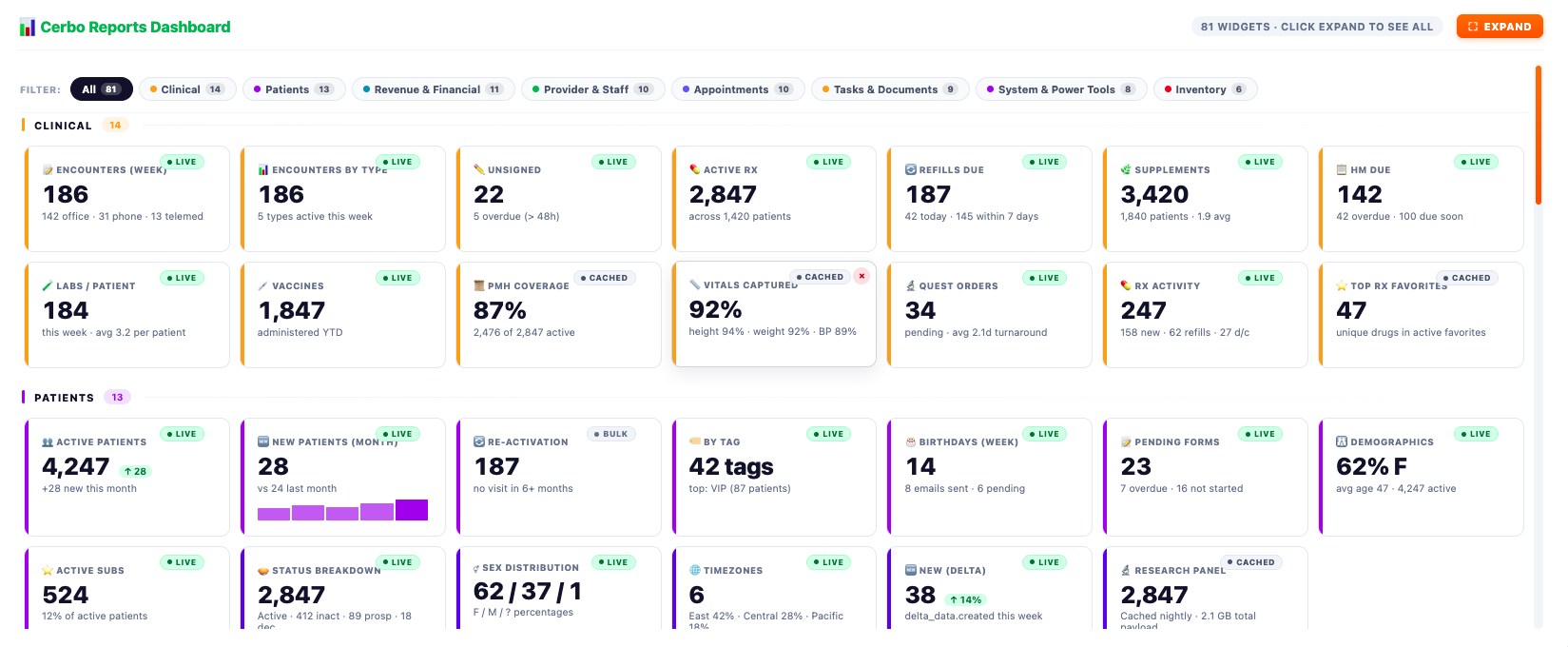Click the BULK badge on Re-Activation widget
Screen dimensions: 1568x647
(x=611, y=434)
